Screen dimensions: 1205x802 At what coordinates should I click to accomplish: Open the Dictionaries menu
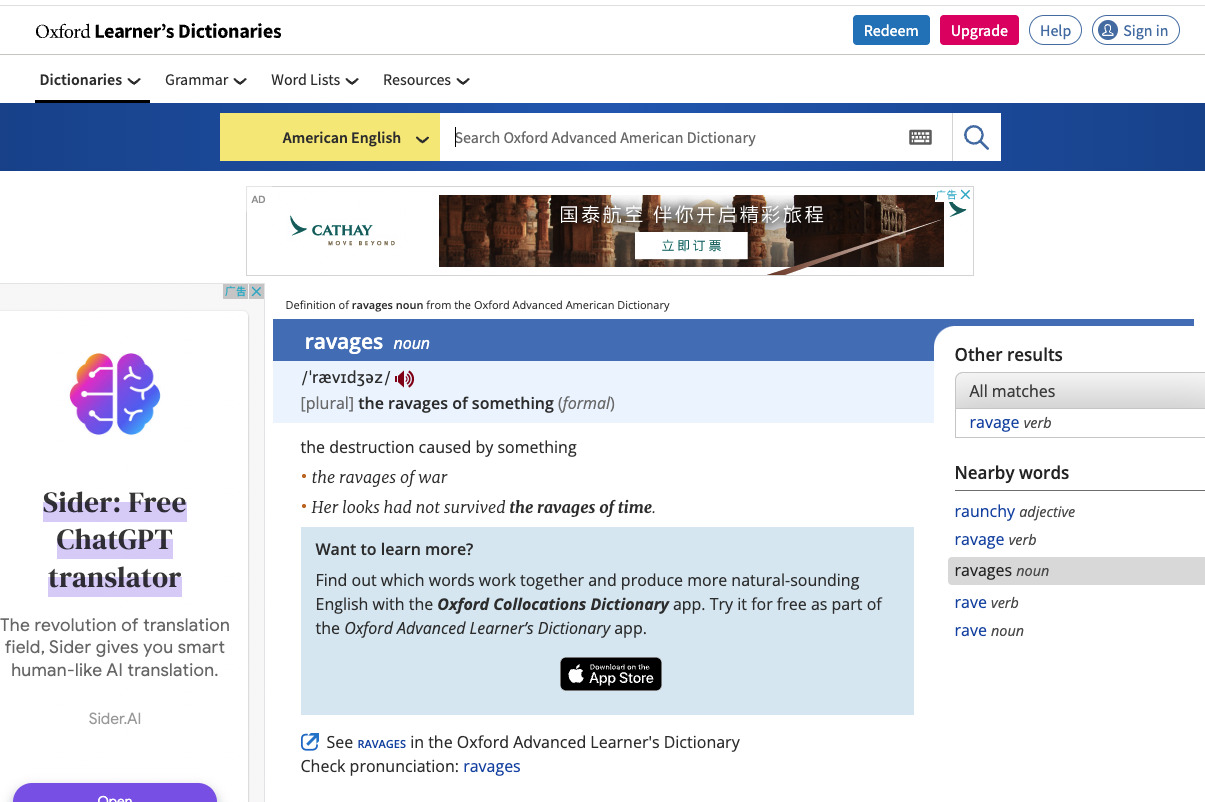[x=90, y=80]
